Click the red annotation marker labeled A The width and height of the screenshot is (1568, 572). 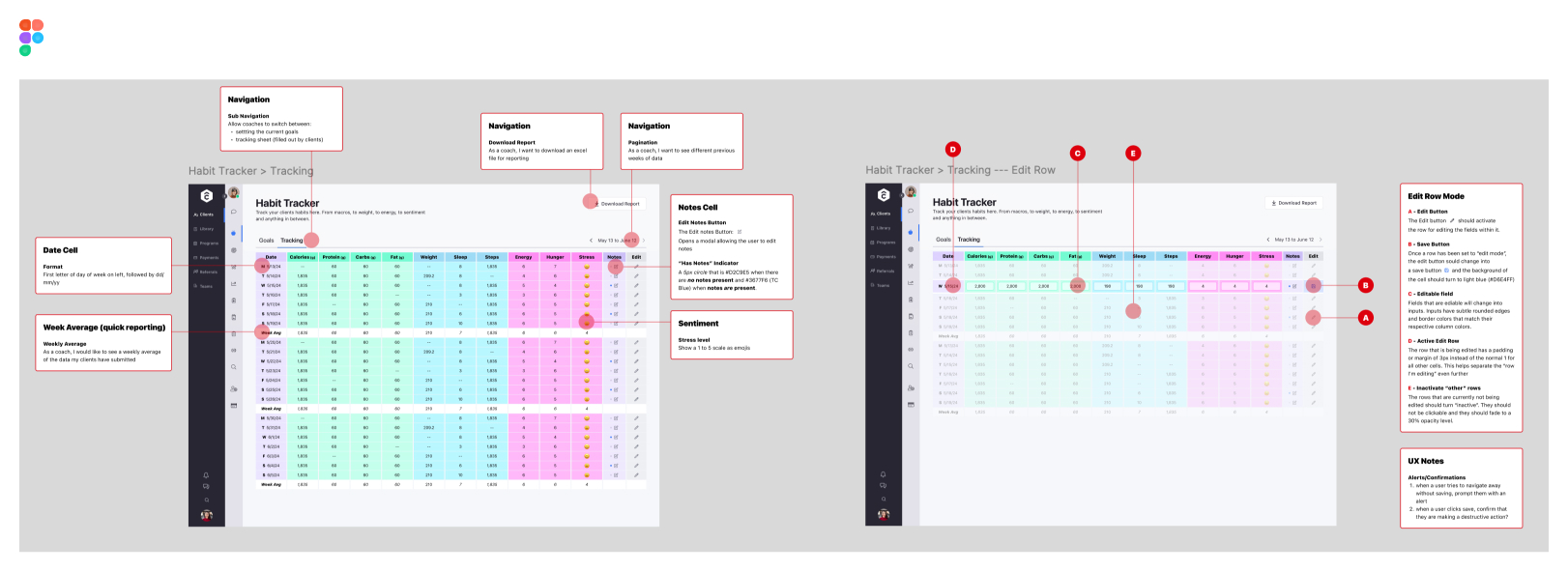pyautogui.click(x=1366, y=317)
